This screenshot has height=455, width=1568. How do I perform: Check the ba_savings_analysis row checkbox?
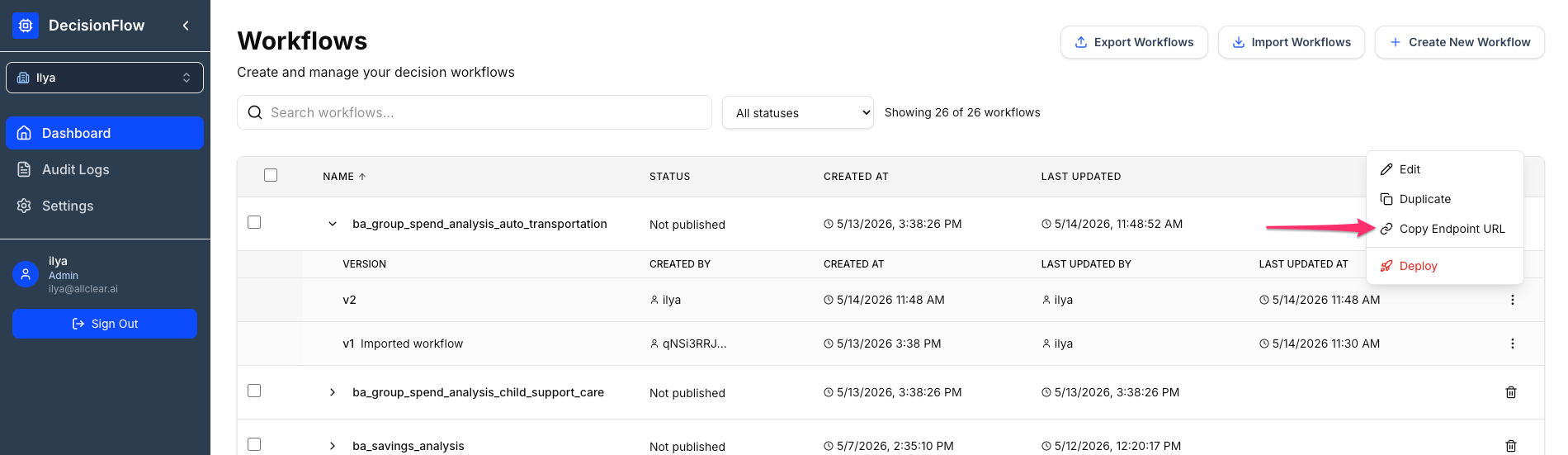254,444
